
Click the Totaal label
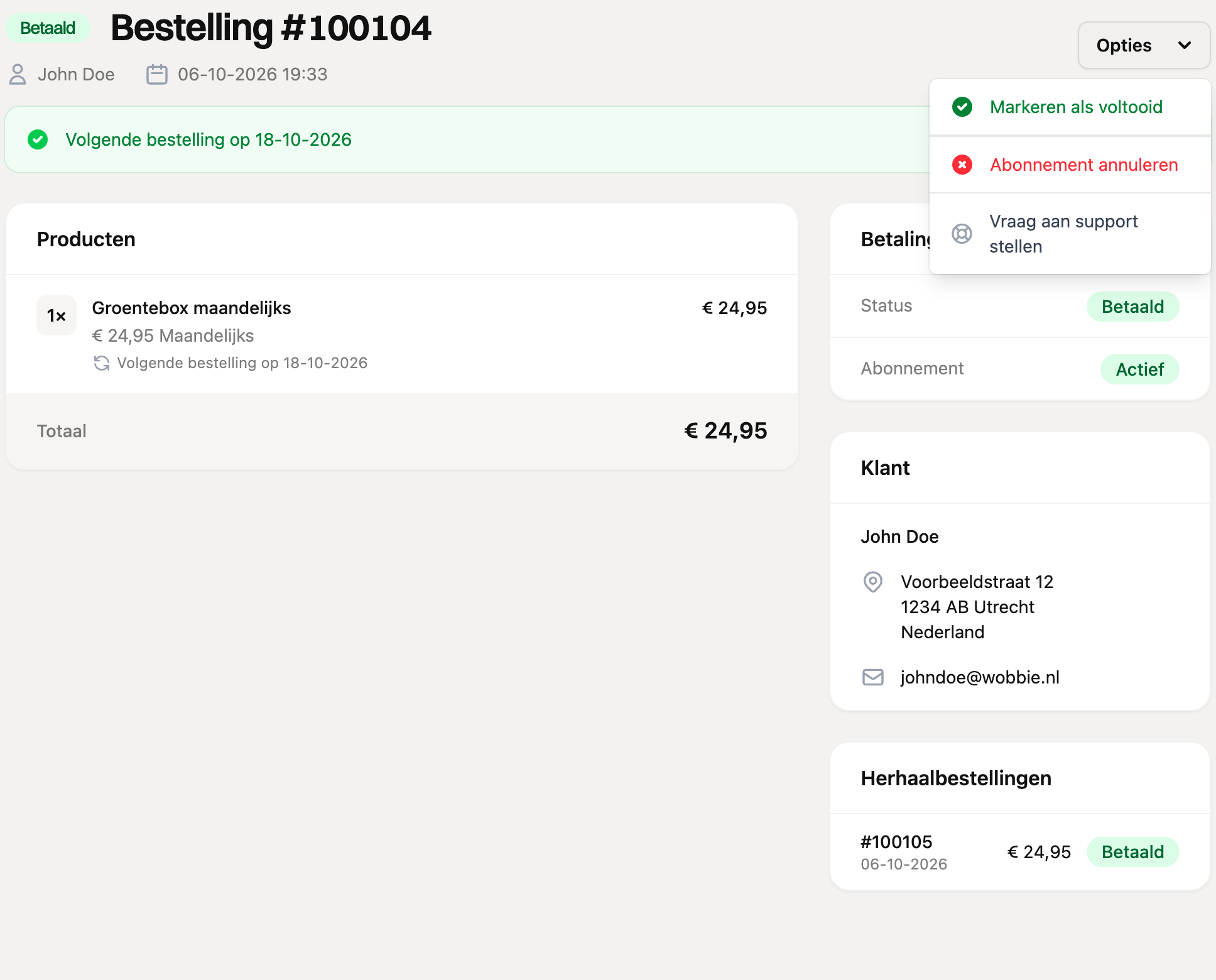(62, 431)
